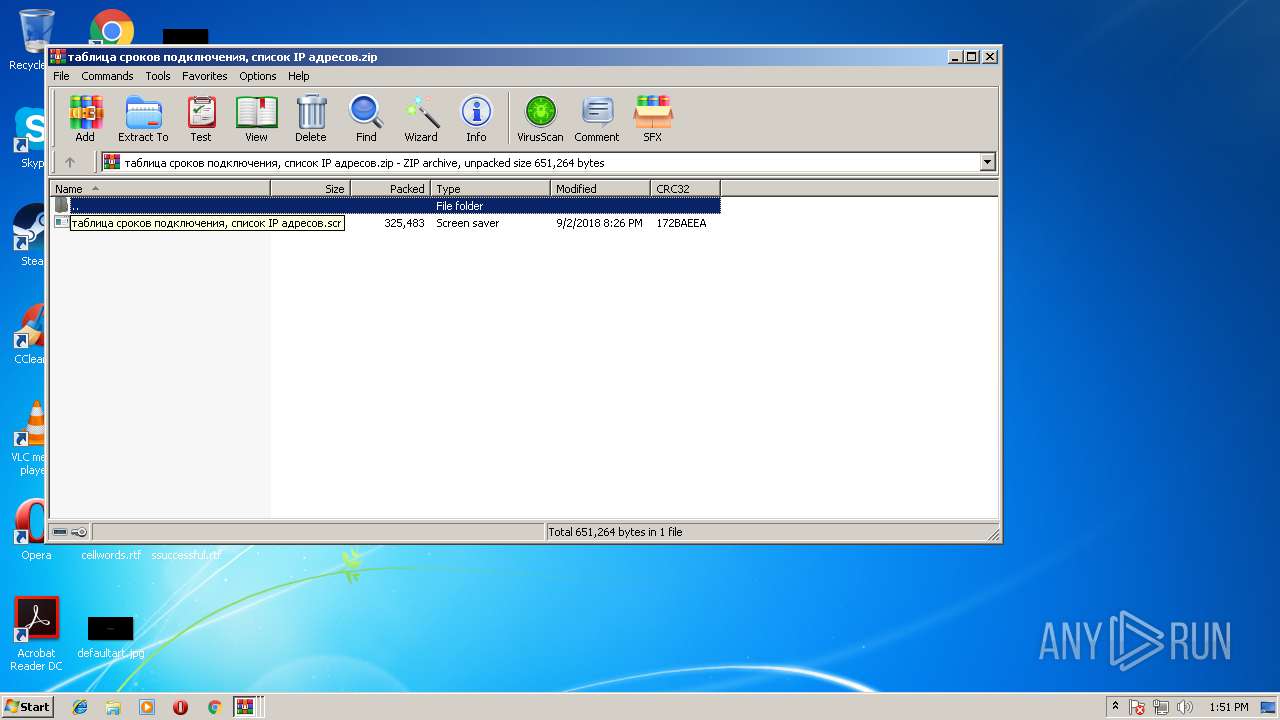
Task: Open the Options menu
Action: (x=258, y=76)
